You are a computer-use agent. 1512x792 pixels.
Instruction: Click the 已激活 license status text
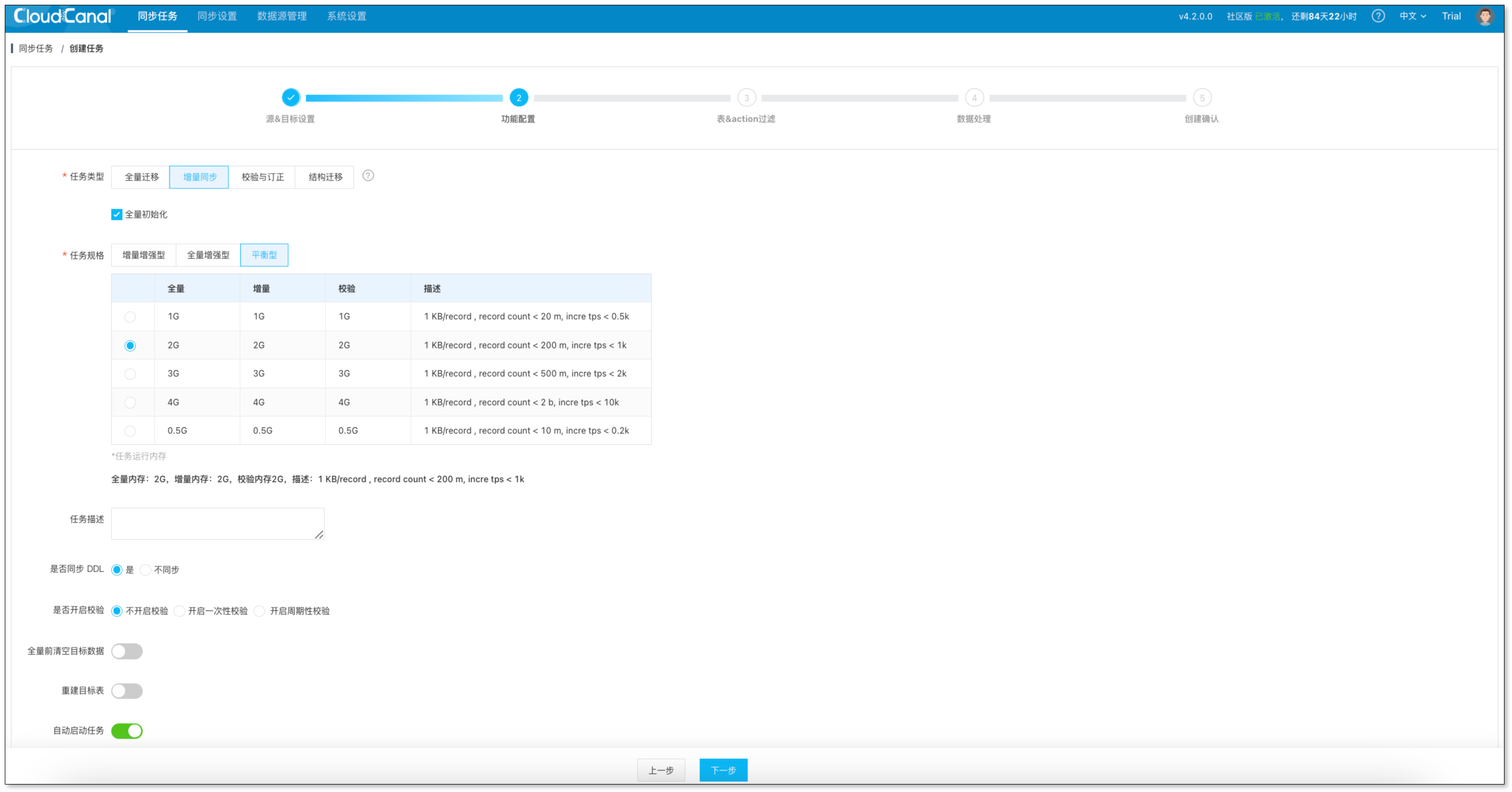[x=1267, y=17]
